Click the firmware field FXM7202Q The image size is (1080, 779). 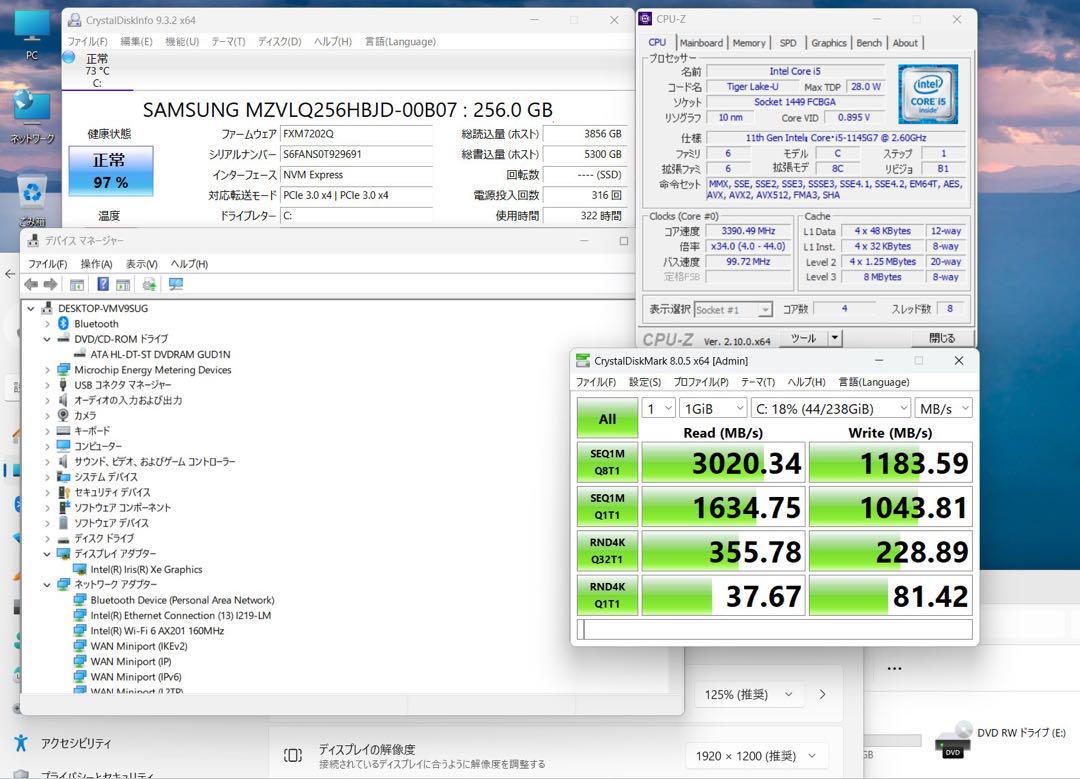(x=356, y=134)
